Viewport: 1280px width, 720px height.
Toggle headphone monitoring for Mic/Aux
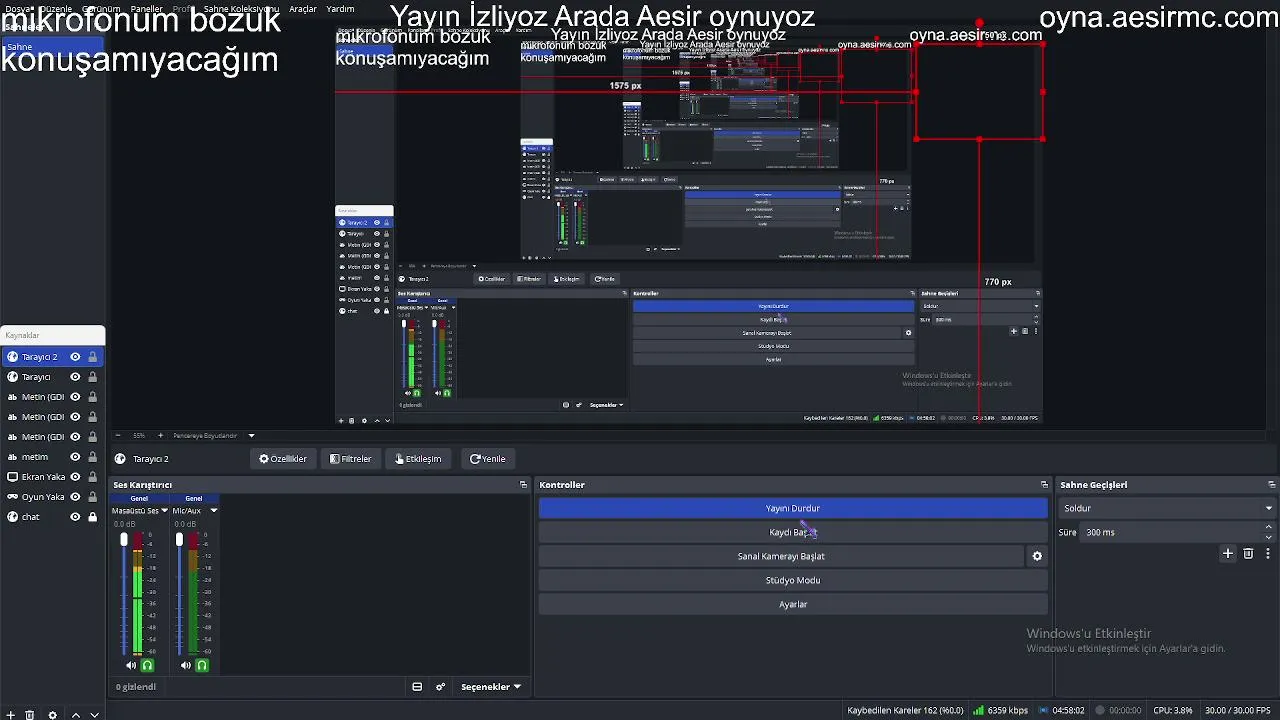[x=202, y=665]
